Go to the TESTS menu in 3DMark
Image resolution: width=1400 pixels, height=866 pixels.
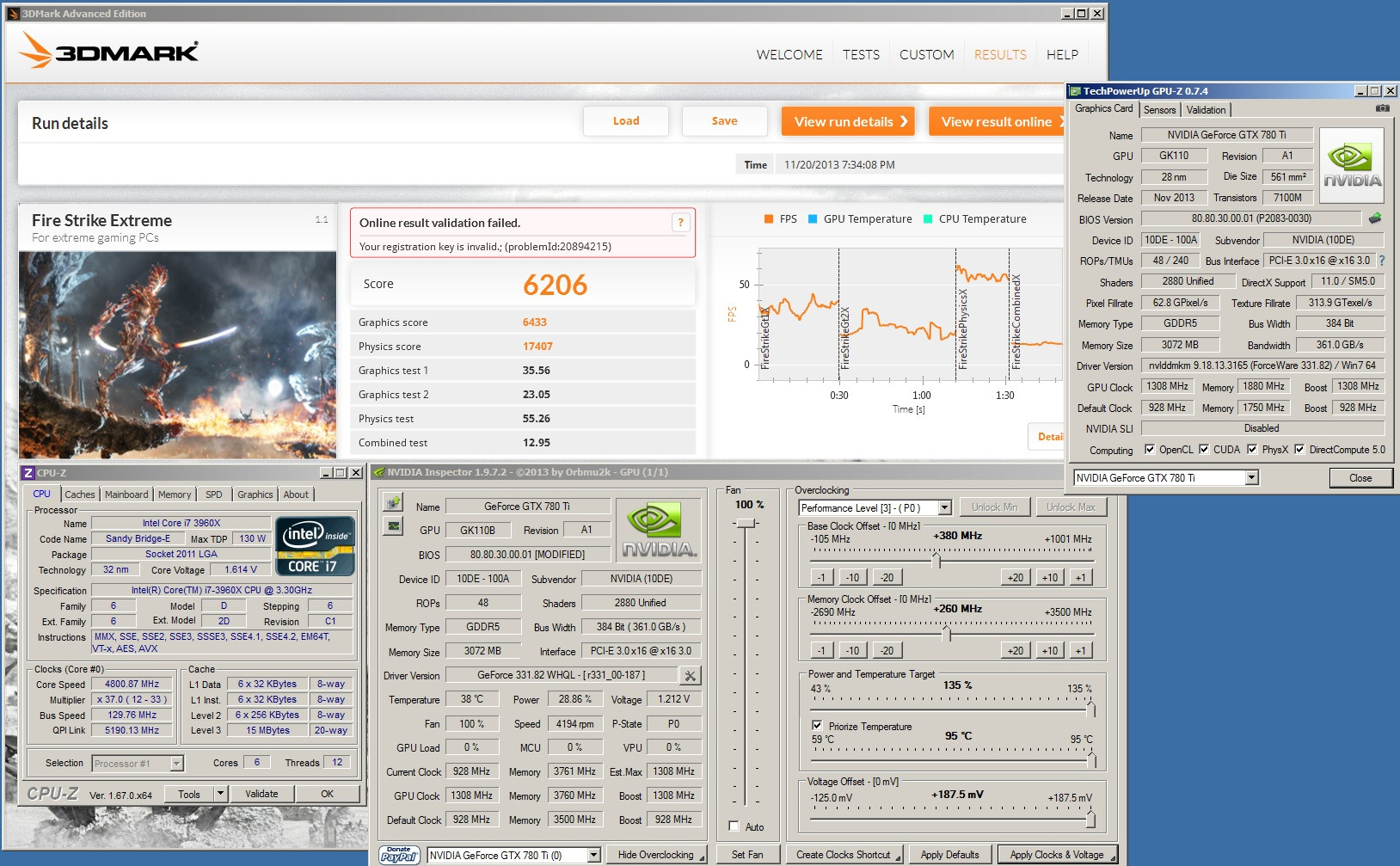point(861,54)
